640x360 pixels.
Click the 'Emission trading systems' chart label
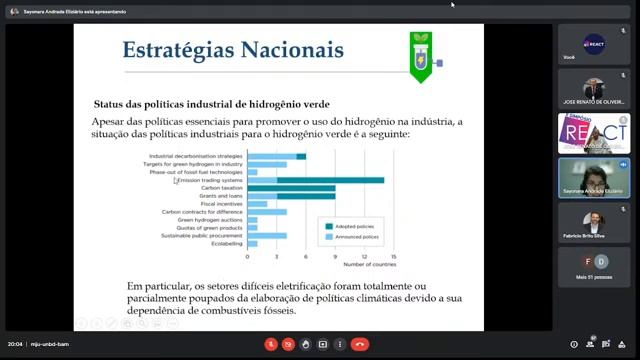(210, 180)
